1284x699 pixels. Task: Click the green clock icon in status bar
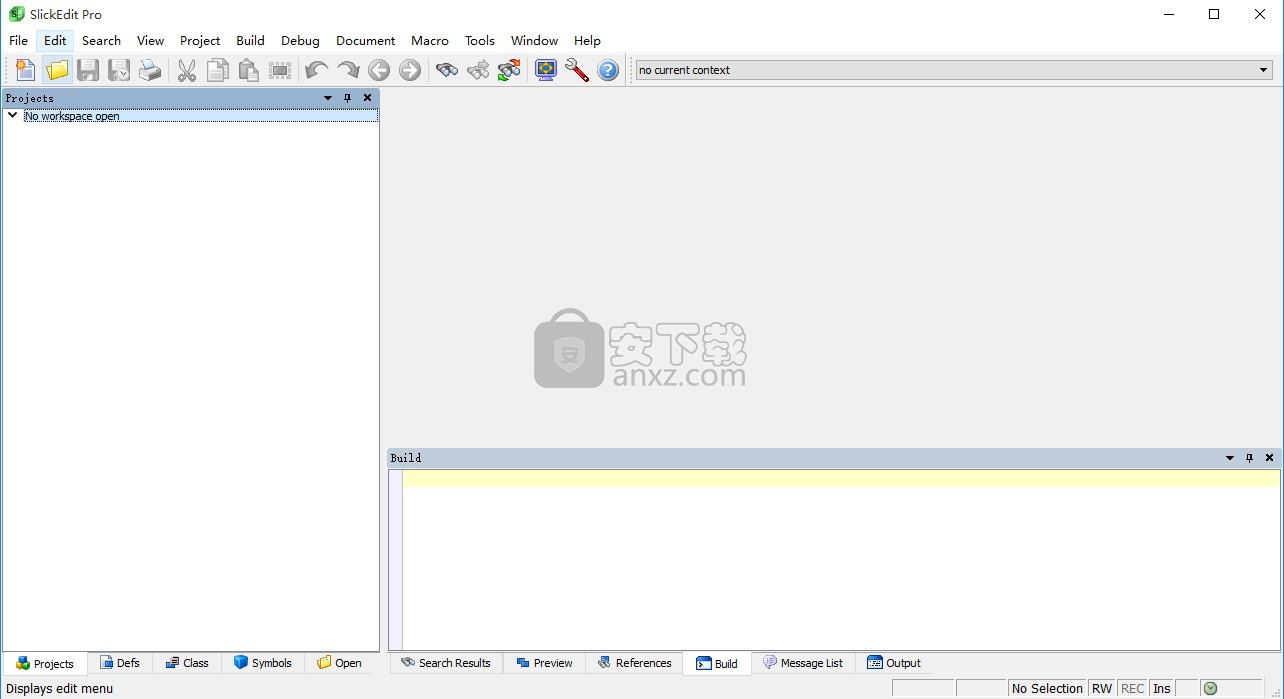pos(1210,688)
